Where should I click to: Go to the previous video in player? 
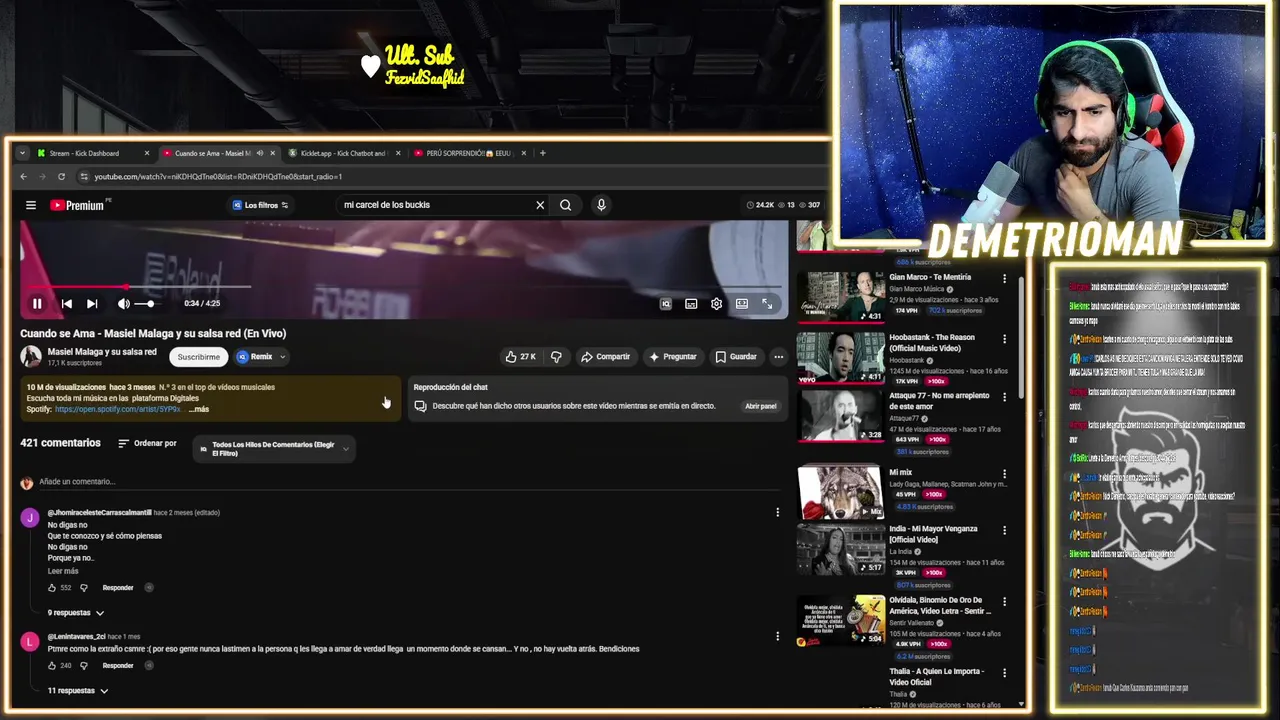pyautogui.click(x=66, y=304)
